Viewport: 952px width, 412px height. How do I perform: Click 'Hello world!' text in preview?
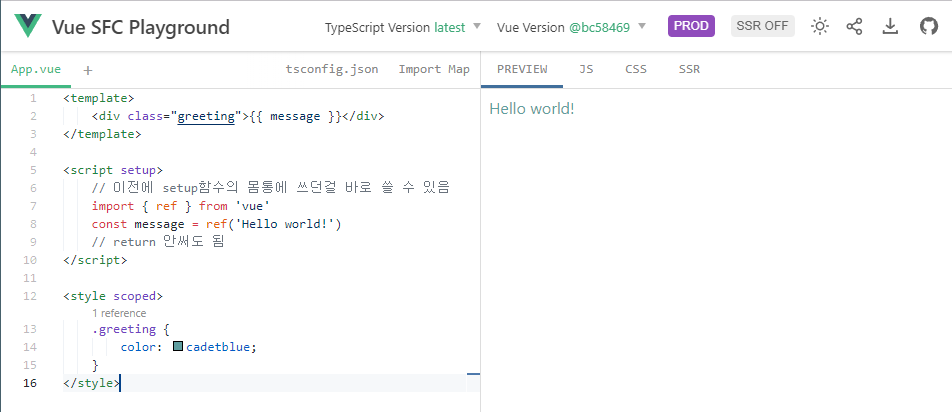coord(532,109)
